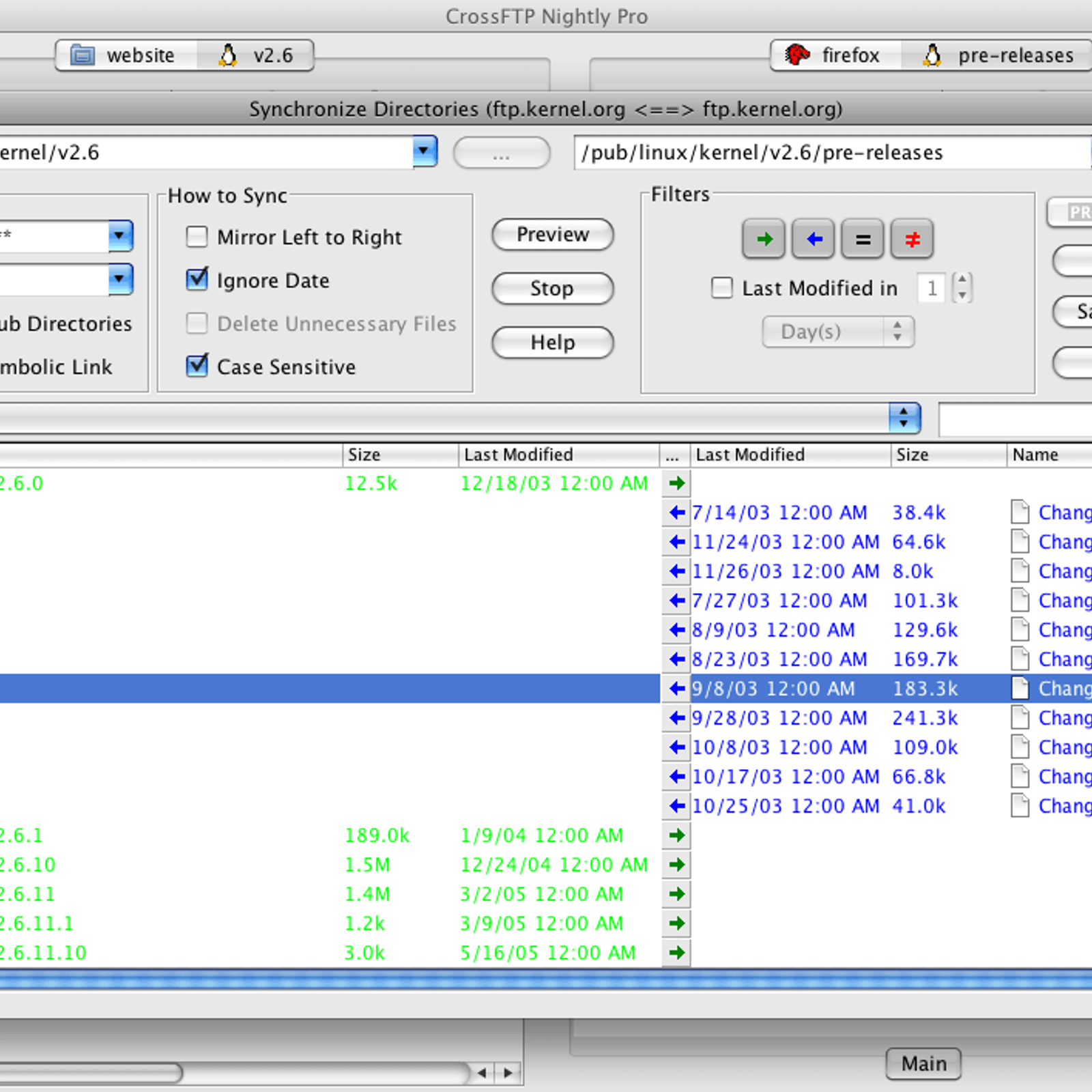
Task: Click the browse ellipsis button
Action: pyautogui.click(x=502, y=152)
